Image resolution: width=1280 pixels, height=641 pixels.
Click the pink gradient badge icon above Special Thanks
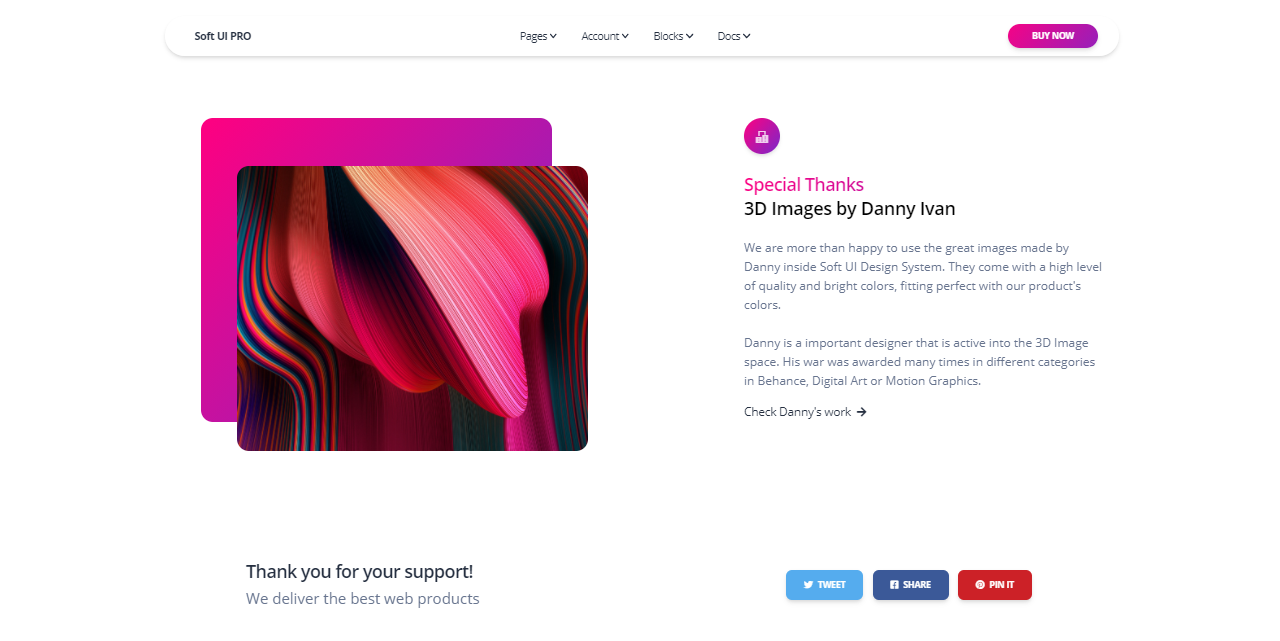coord(762,136)
